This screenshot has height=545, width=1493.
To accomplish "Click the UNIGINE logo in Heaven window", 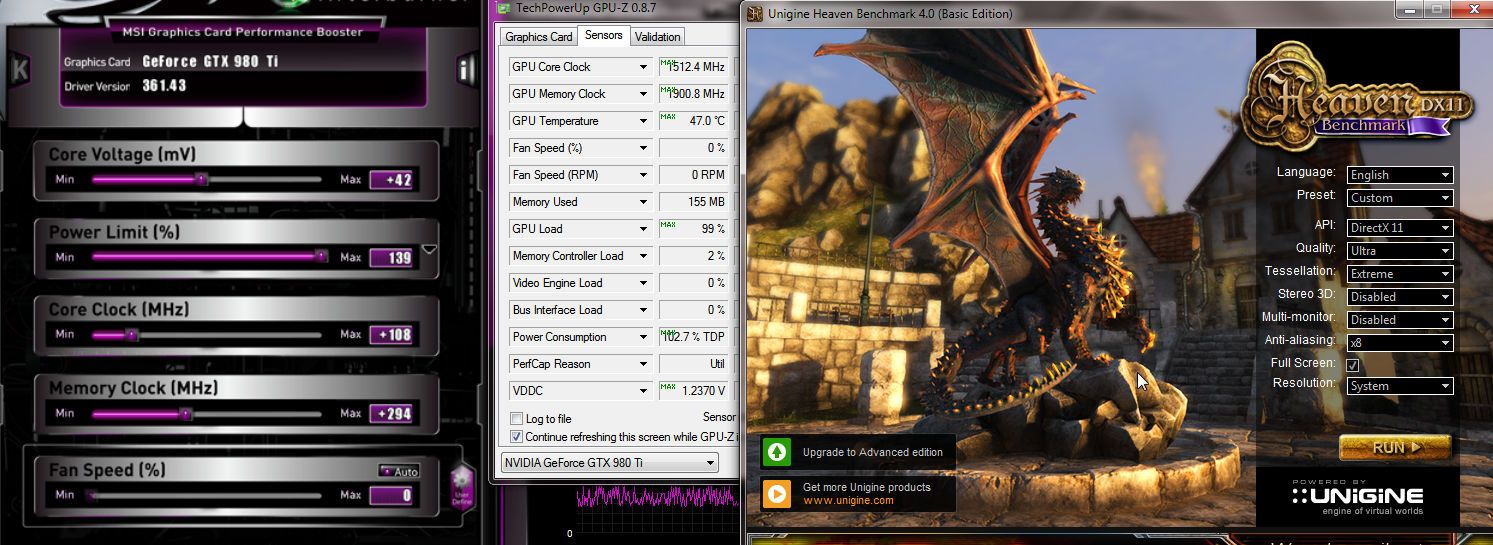I will (x=1358, y=497).
